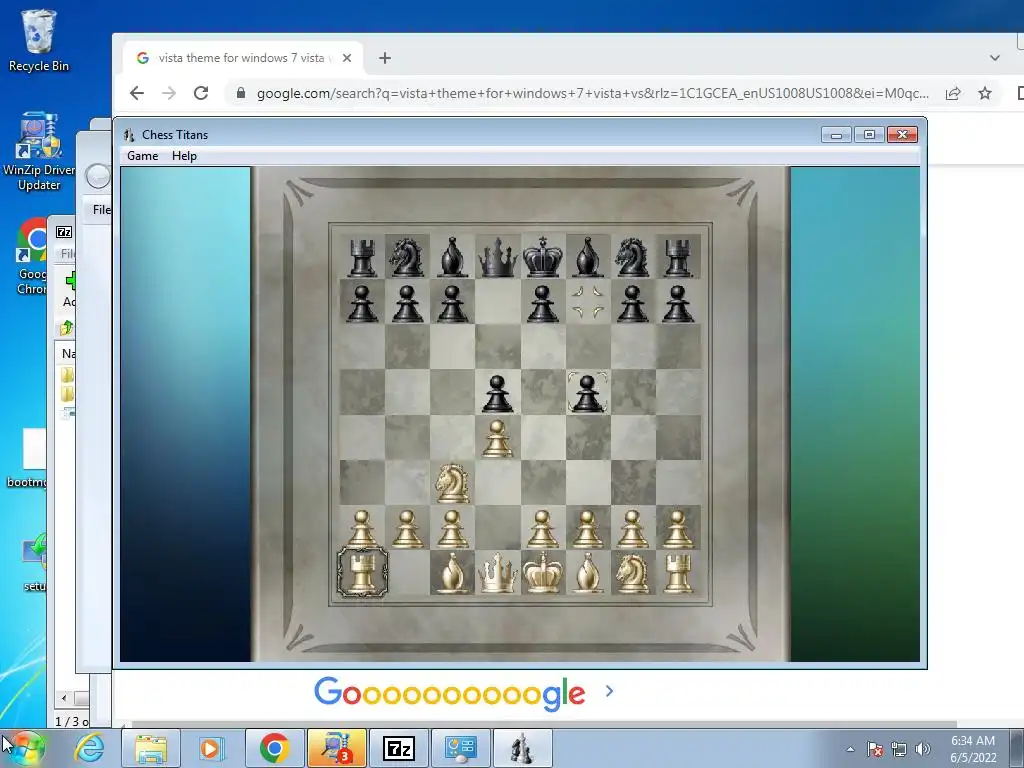The height and width of the screenshot is (768, 1024).
Task: Click the Chrome address bar URL
Action: [592, 93]
